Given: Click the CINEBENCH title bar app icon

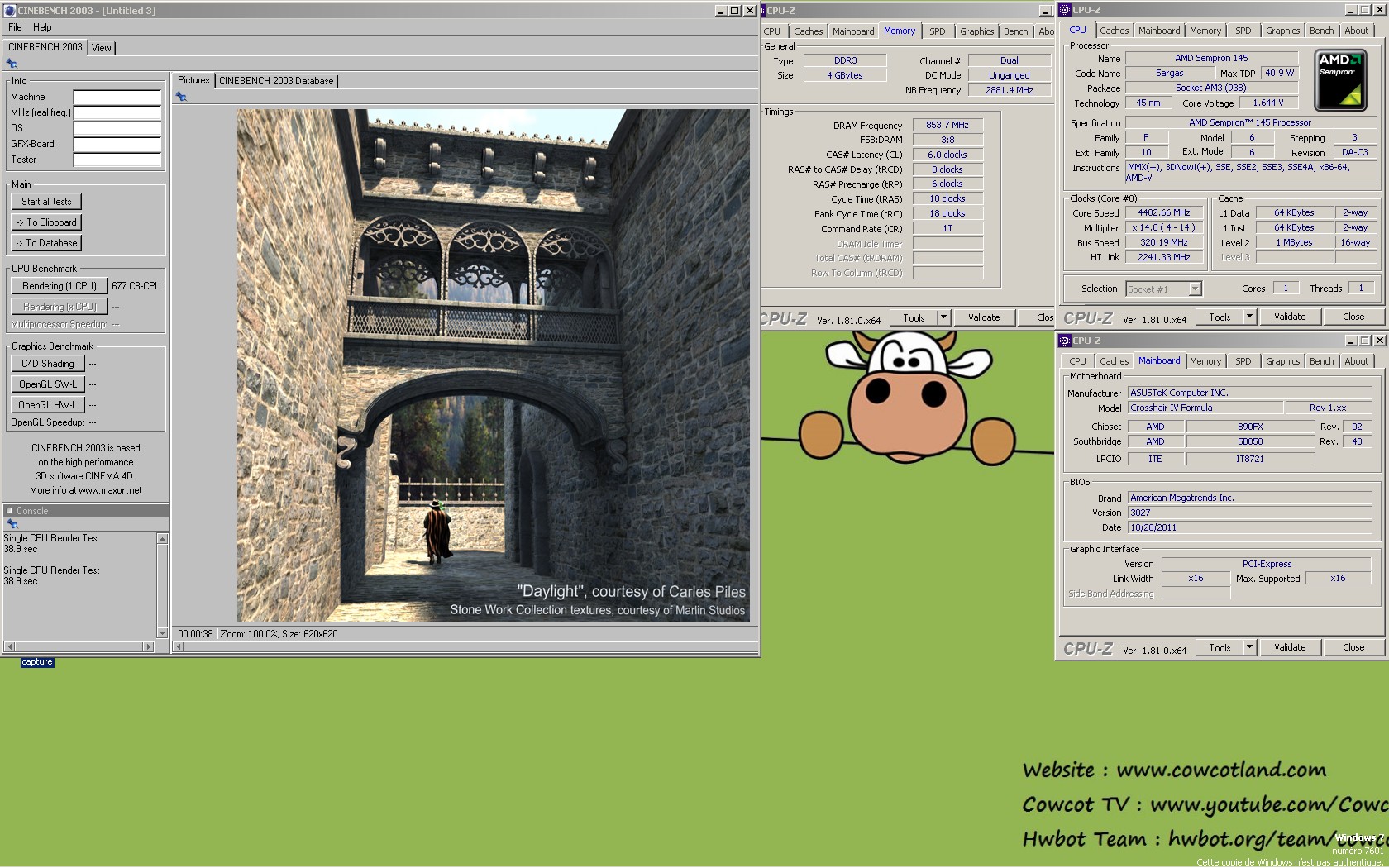Looking at the screenshot, I should tap(10, 11).
